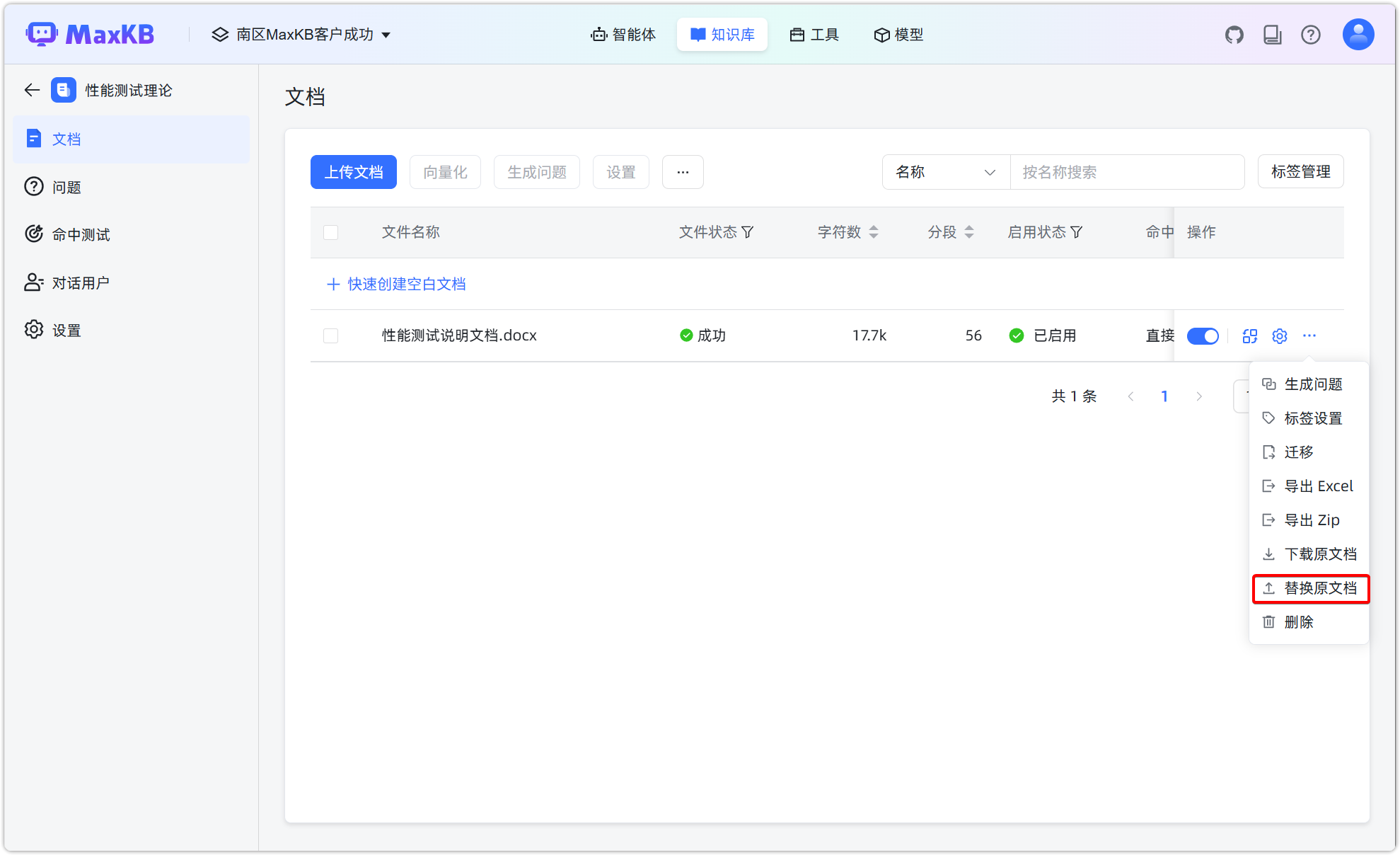
Task: Open the document settings gear icon
Action: coord(1279,335)
